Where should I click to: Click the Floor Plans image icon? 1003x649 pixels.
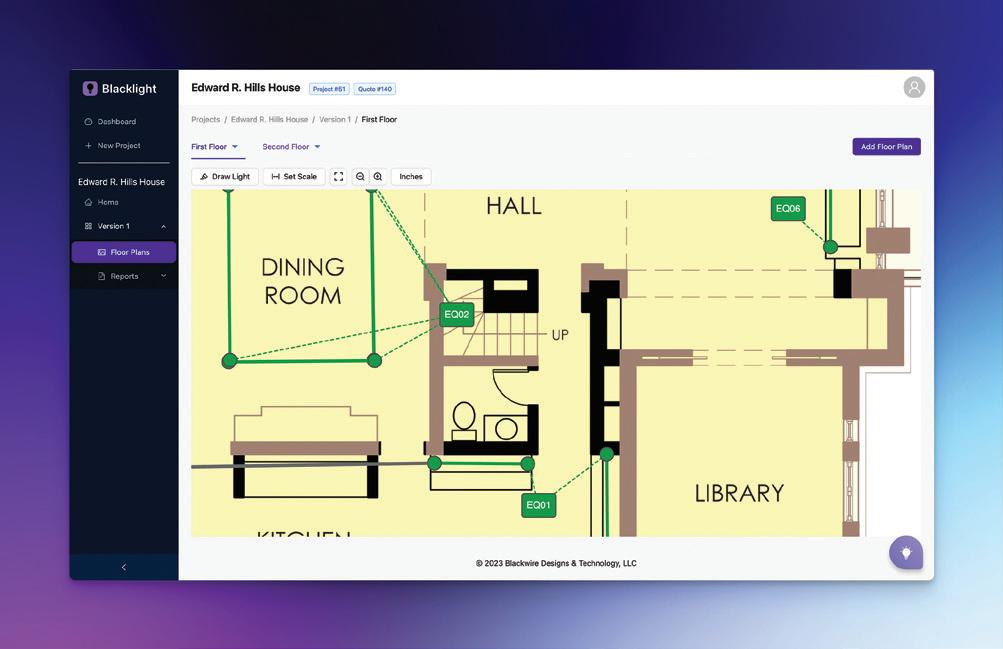pos(101,253)
